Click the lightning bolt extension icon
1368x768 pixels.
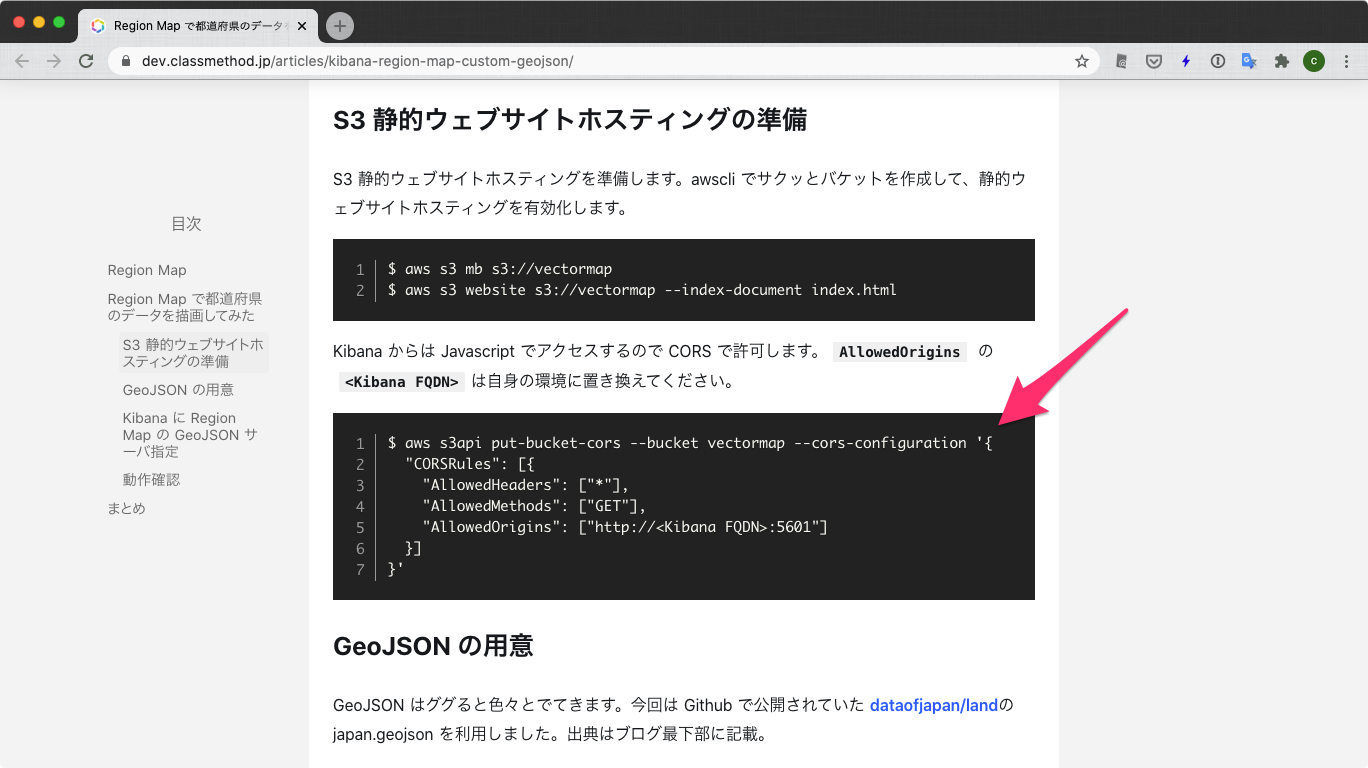1185,61
